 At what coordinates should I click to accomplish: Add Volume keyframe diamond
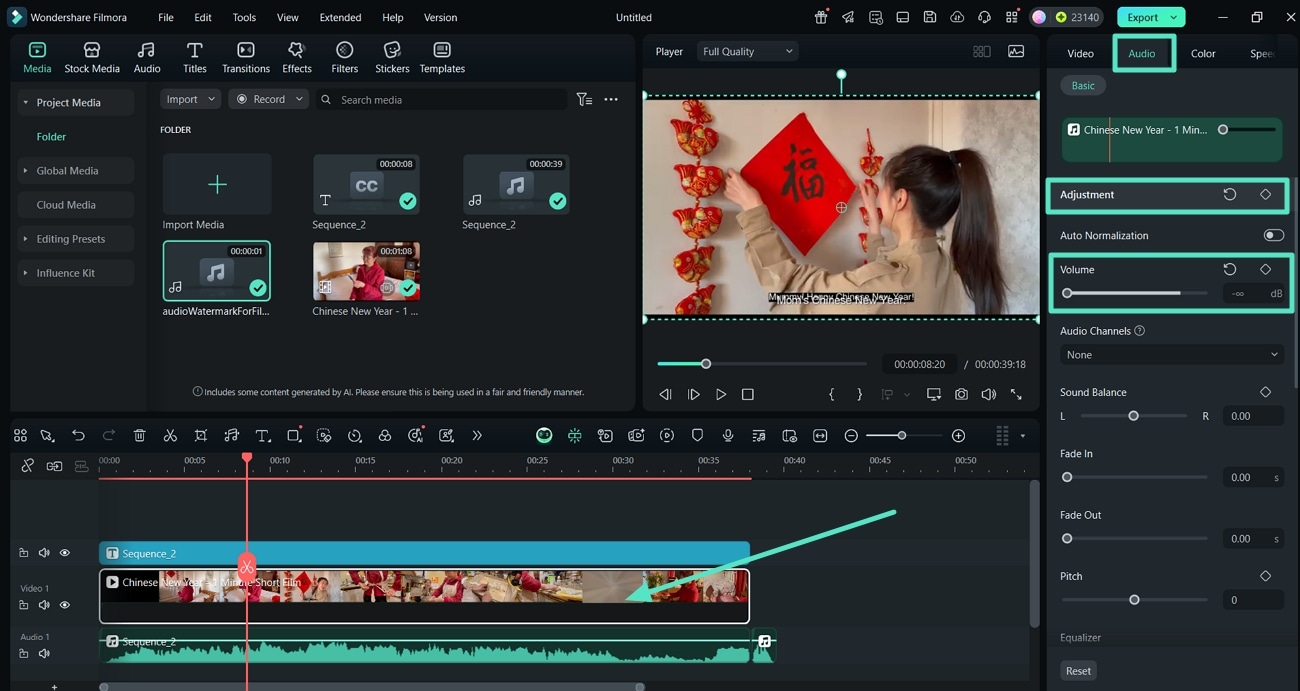[x=1265, y=270]
